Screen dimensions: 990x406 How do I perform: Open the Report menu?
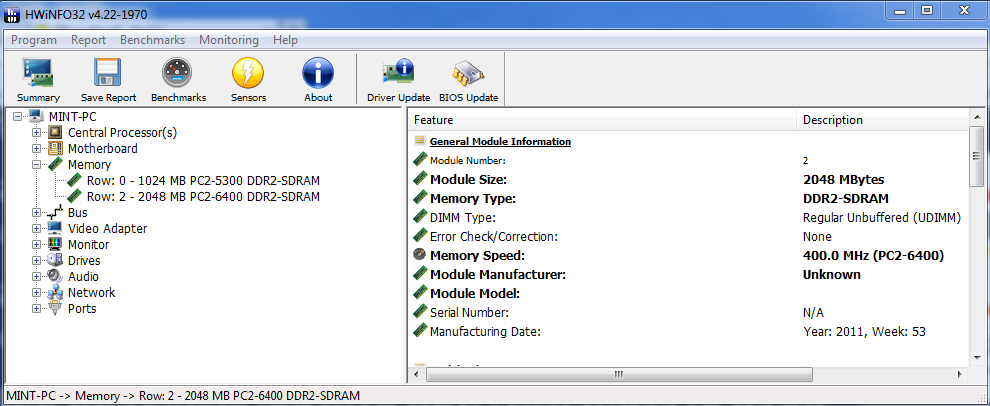[x=88, y=40]
